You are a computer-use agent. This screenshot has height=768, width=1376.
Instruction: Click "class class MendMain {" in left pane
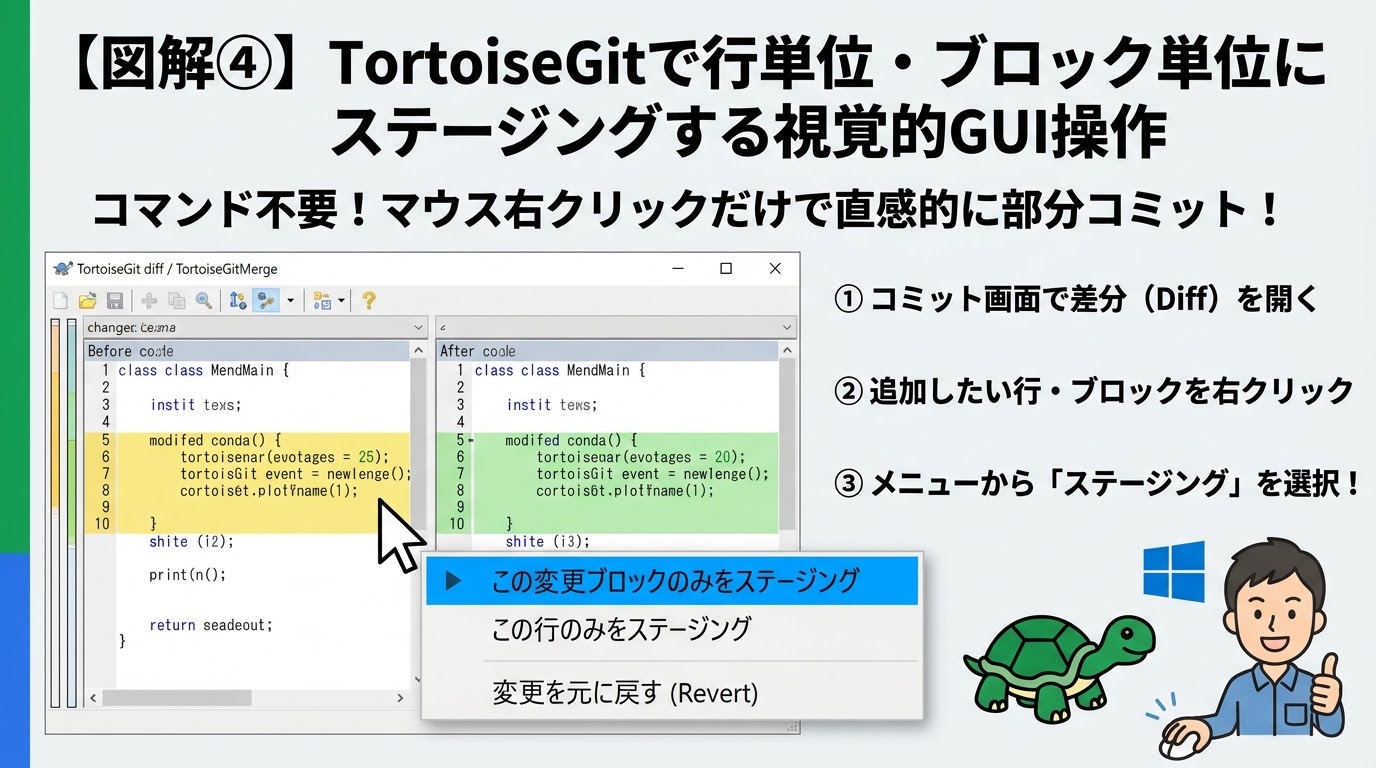[x=203, y=370]
